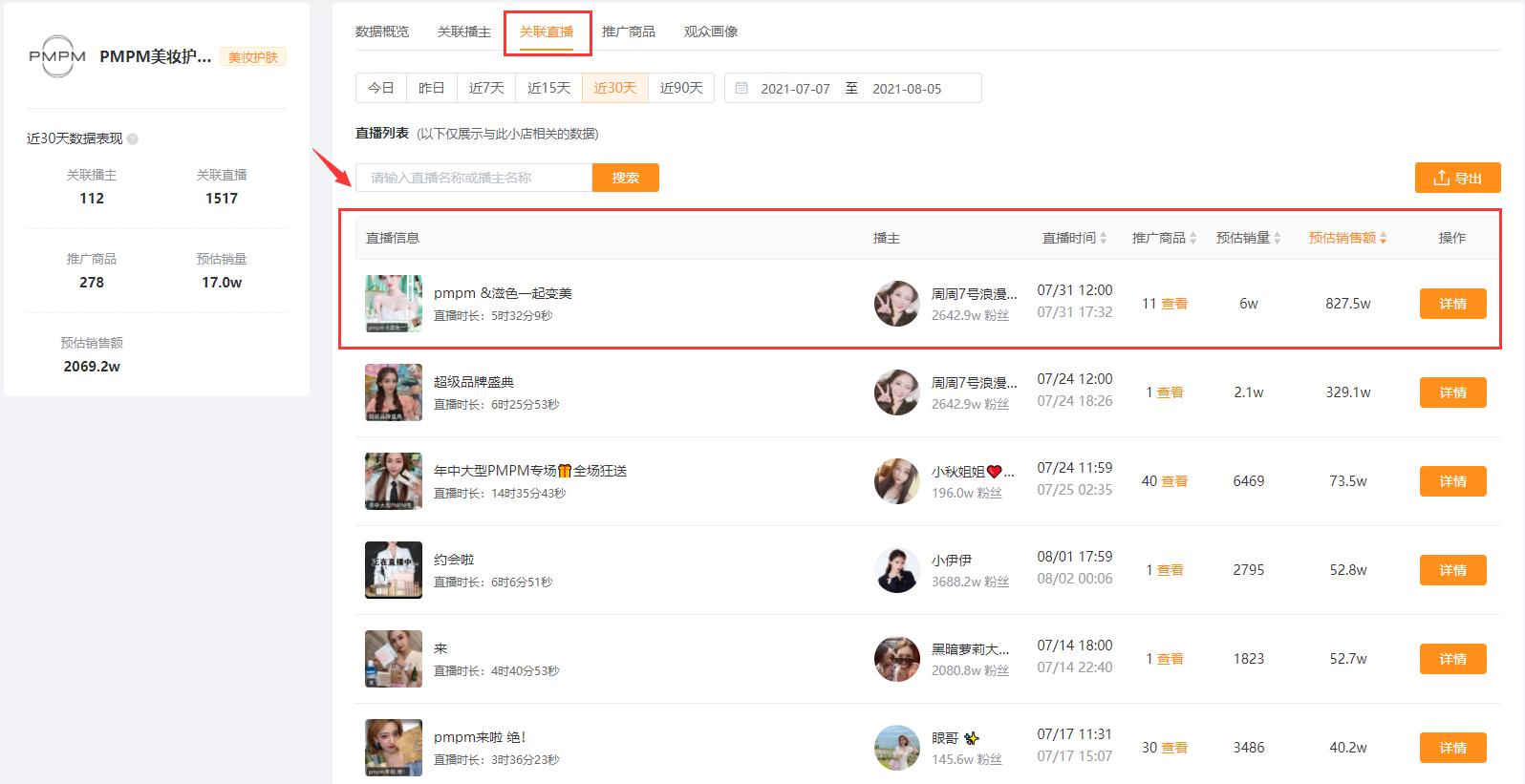Switch to 推广商品 tab
The width and height of the screenshot is (1525, 784).
(x=629, y=32)
